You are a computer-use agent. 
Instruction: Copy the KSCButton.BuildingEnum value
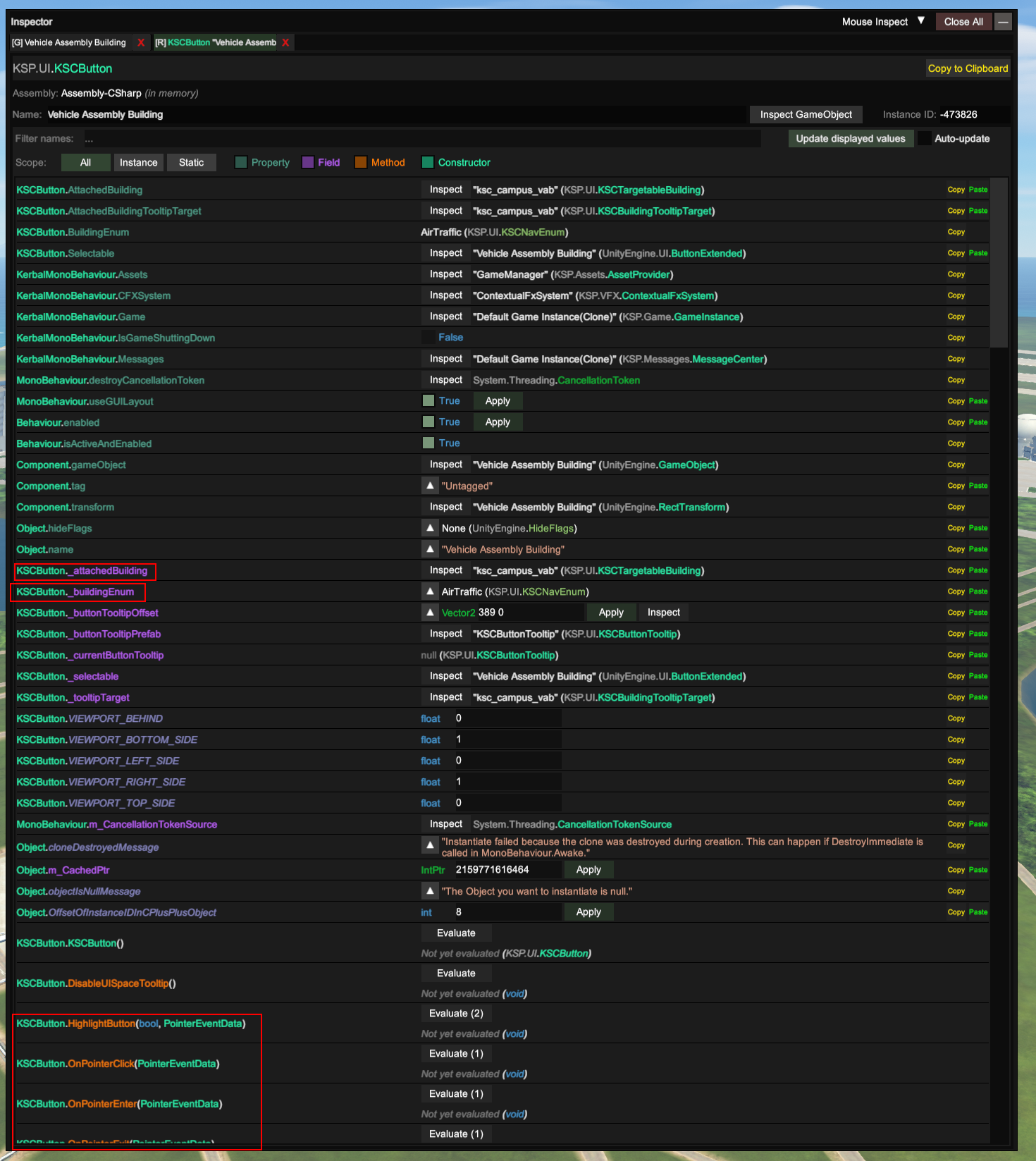click(x=956, y=232)
